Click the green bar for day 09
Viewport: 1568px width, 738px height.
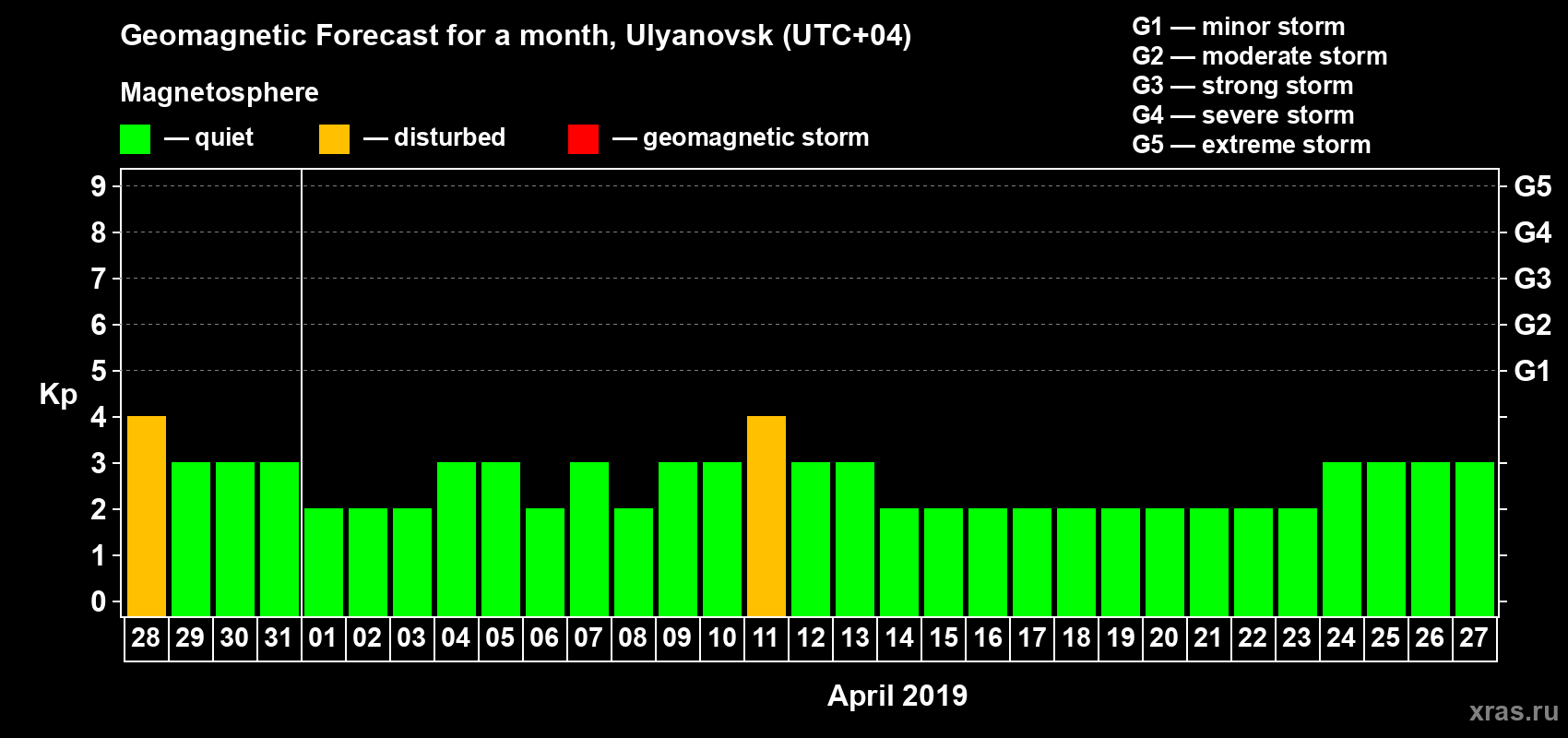pyautogui.click(x=678, y=540)
